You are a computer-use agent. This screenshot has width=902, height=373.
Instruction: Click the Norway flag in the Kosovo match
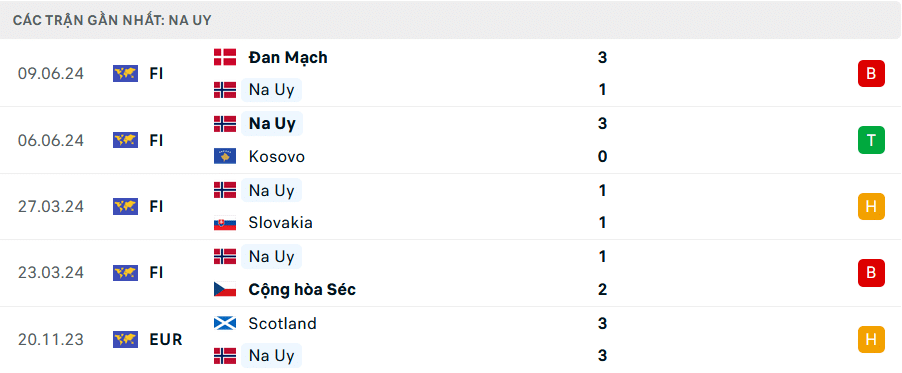click(225, 124)
